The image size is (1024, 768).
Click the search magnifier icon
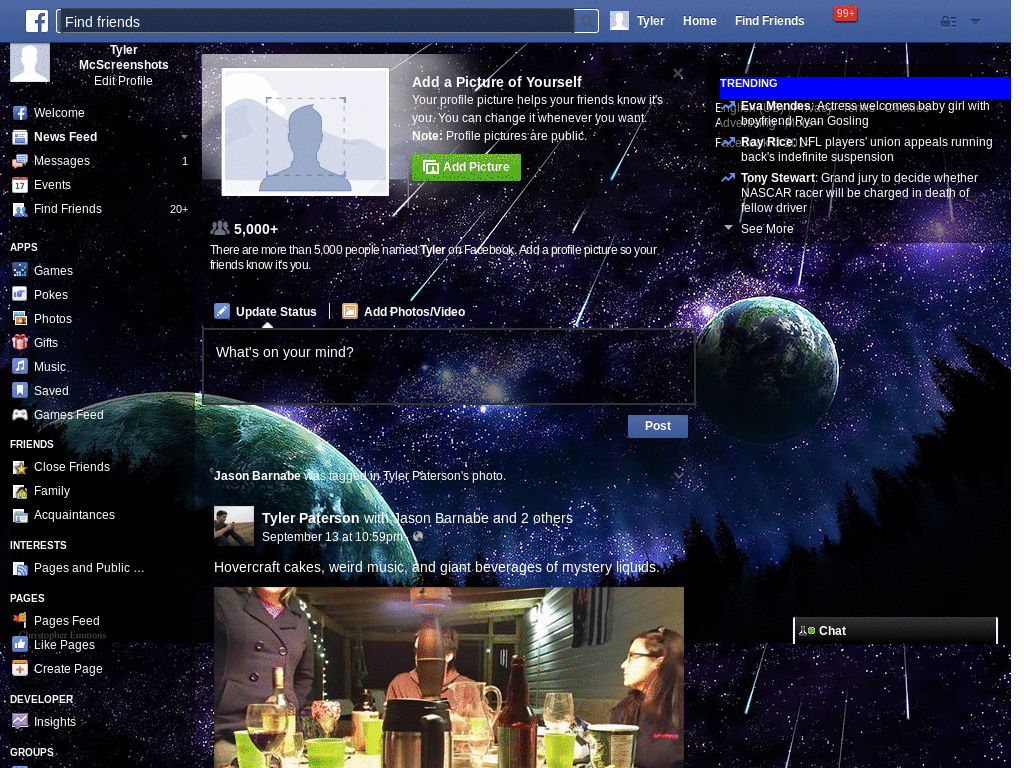pyautogui.click(x=586, y=22)
